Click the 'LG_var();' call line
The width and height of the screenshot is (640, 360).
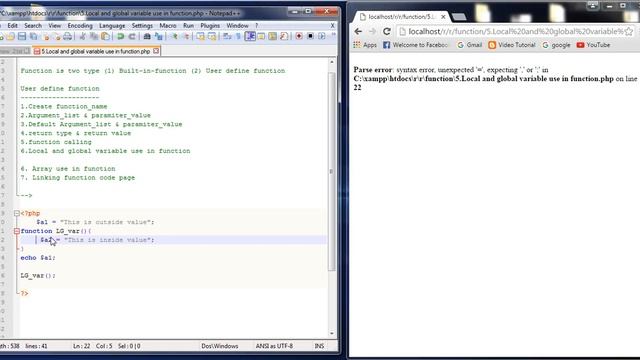[x=38, y=276]
